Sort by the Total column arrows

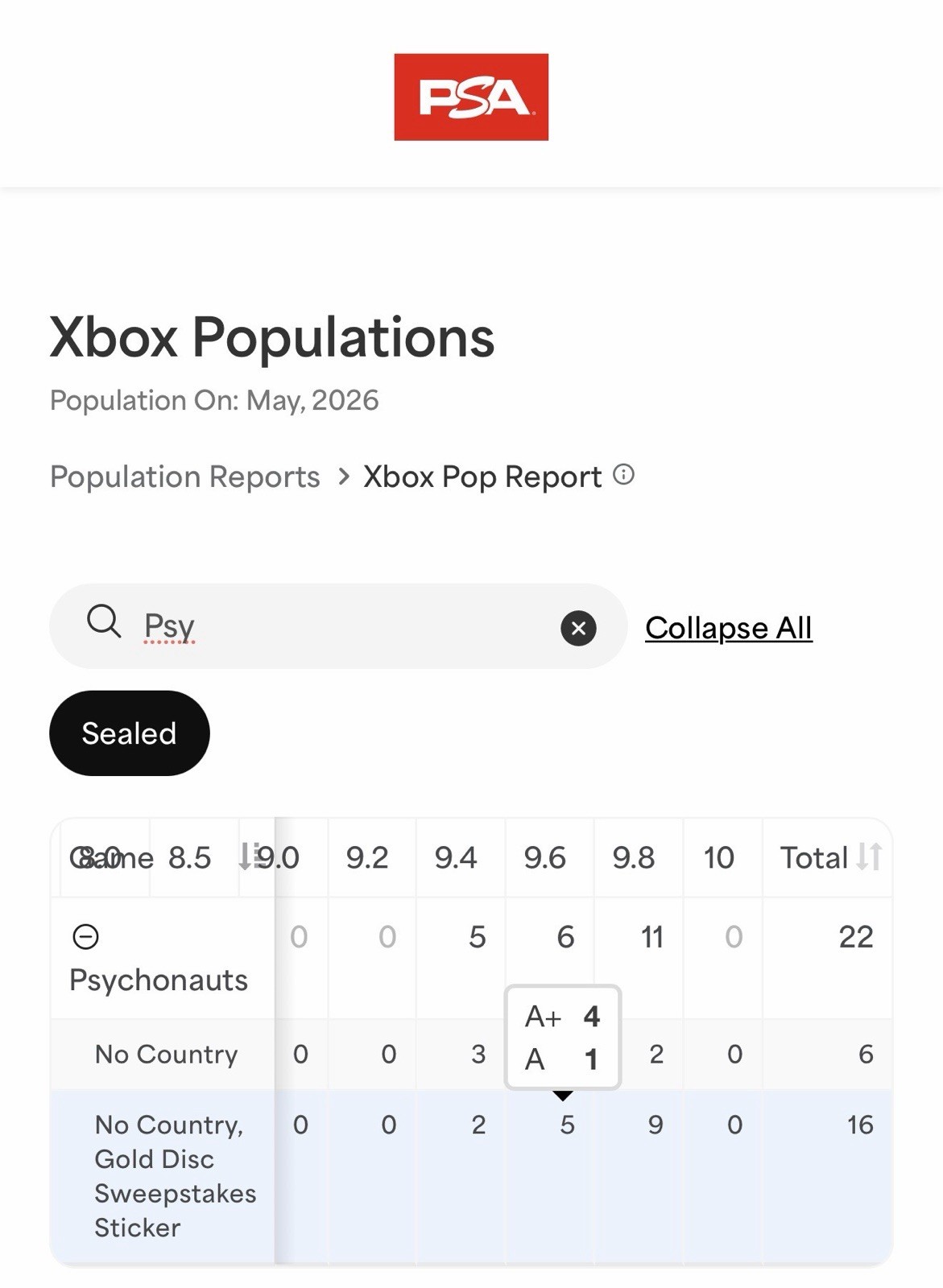coord(869,857)
